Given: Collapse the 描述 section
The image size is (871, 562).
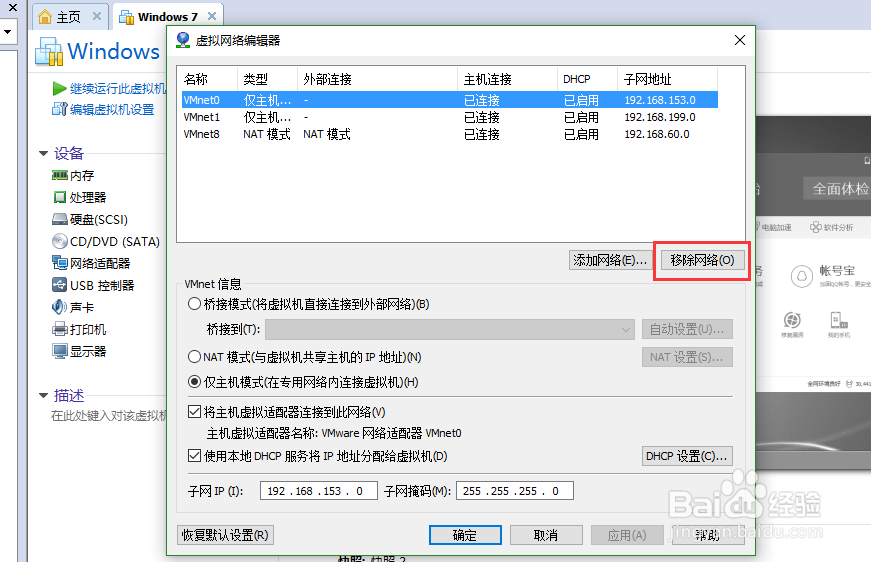Looking at the screenshot, I should pos(43,395).
